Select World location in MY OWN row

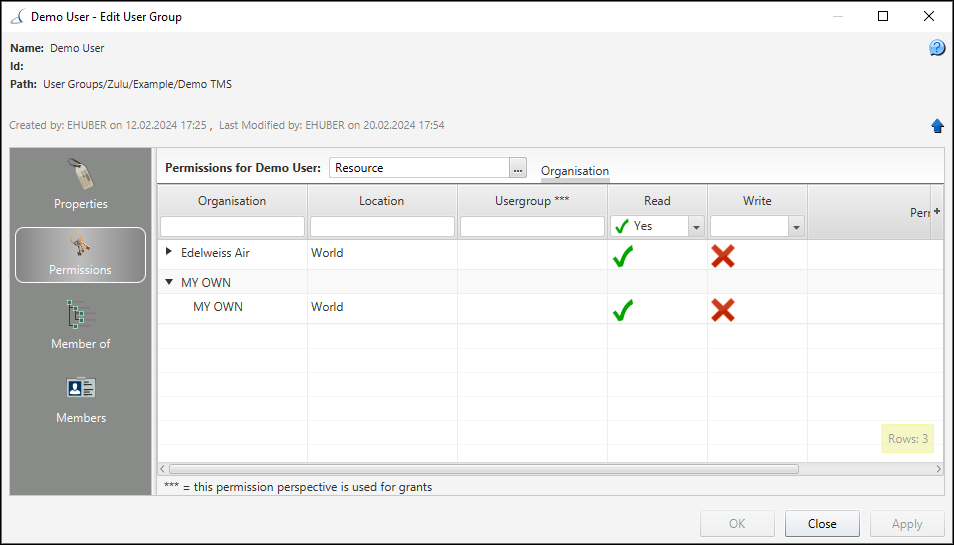(327, 307)
